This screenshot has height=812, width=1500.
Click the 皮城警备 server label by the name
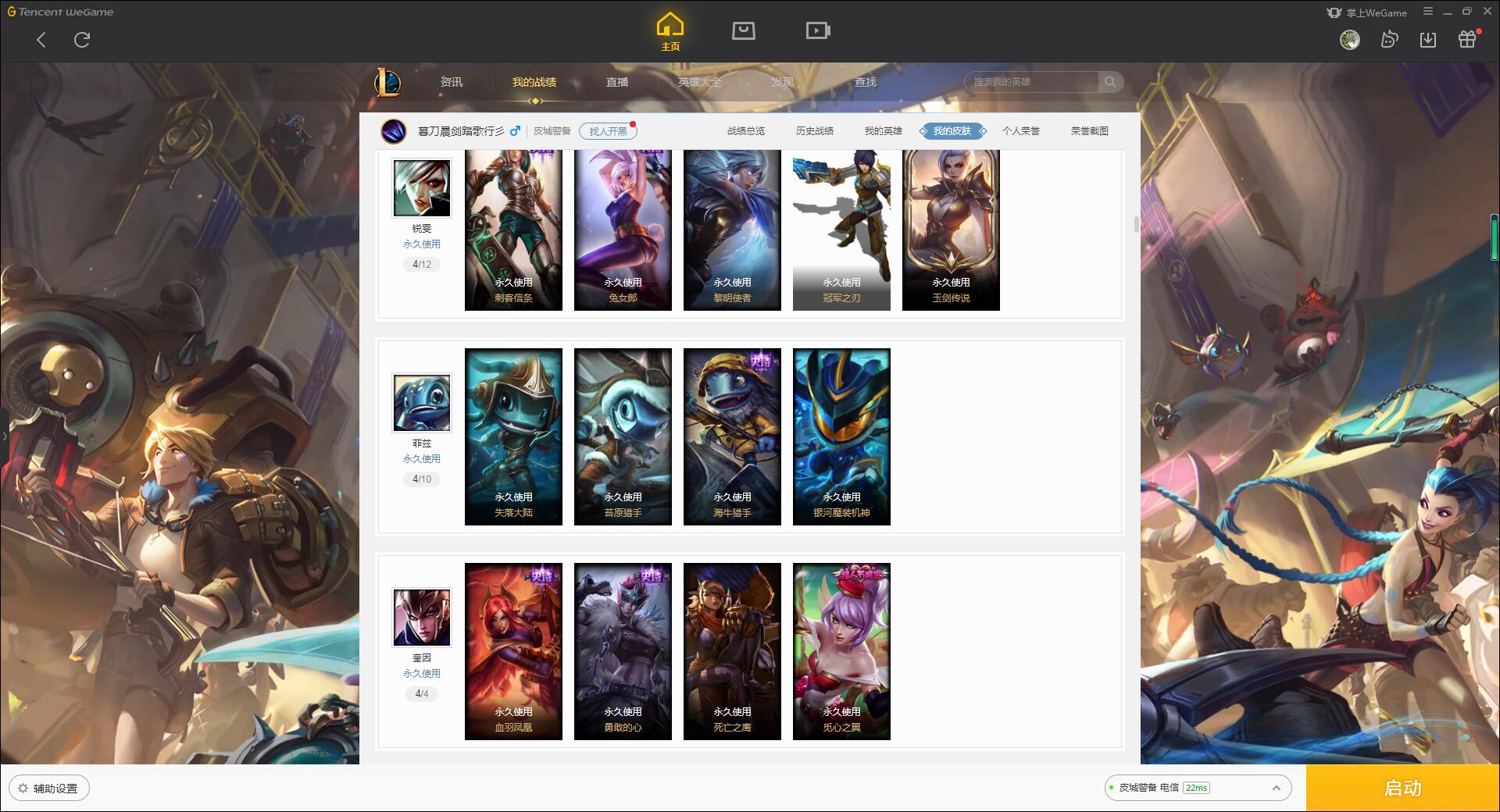[552, 131]
